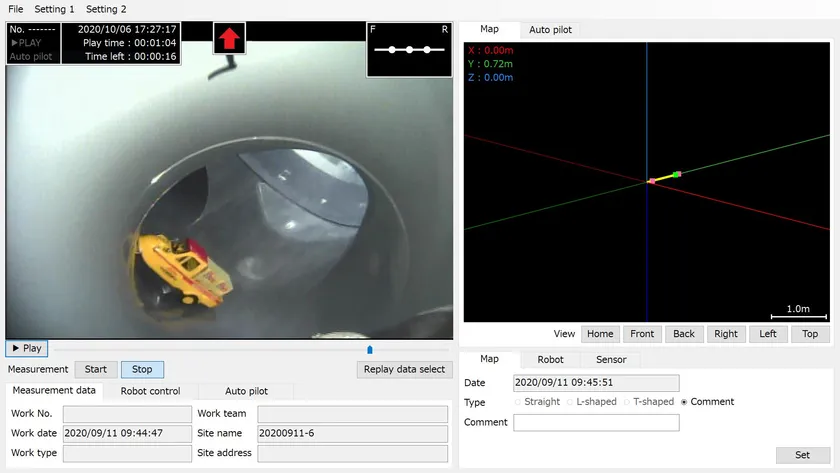Set map view to Top
The height and width of the screenshot is (473, 840).
tap(809, 334)
